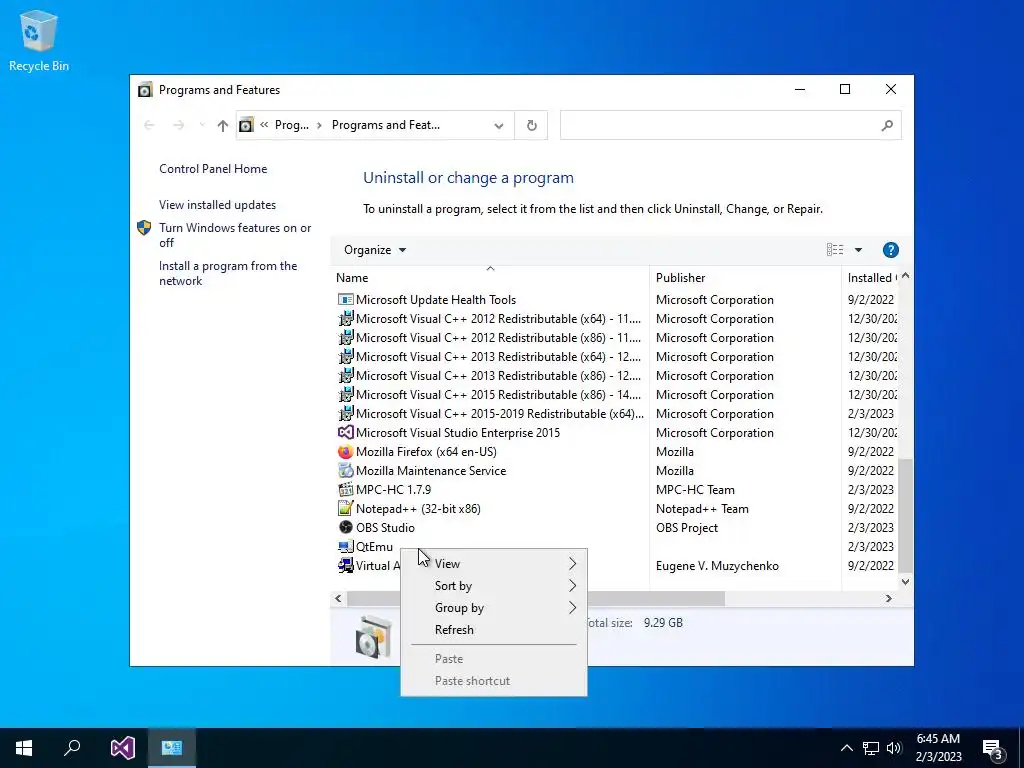This screenshot has width=1024, height=768.
Task: Click the QtEmu program icon
Action: click(x=345, y=546)
